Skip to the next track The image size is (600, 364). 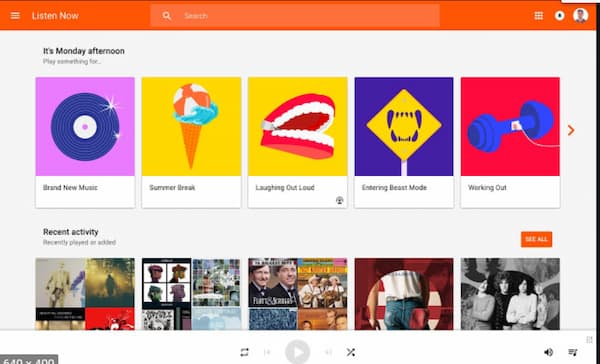coord(328,352)
